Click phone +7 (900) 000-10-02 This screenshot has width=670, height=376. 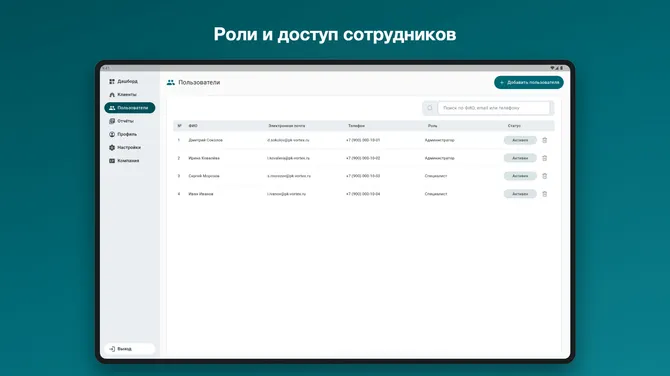tap(363, 158)
